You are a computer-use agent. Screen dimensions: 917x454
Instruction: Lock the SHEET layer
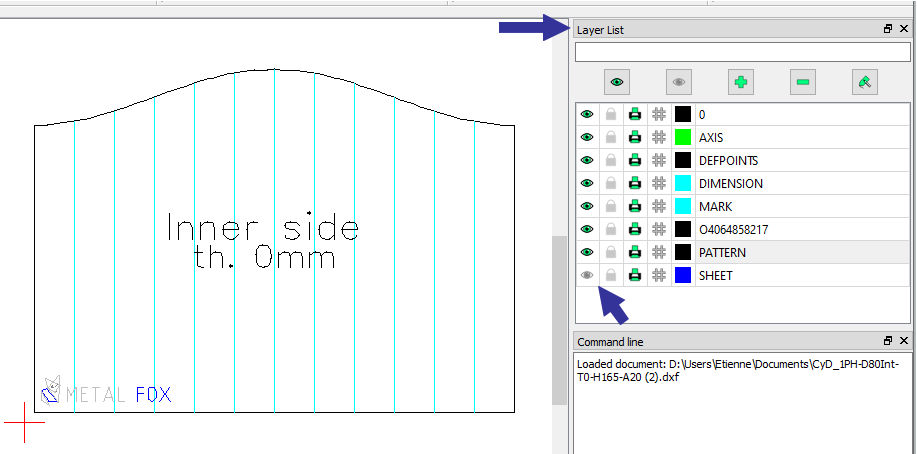point(611,275)
